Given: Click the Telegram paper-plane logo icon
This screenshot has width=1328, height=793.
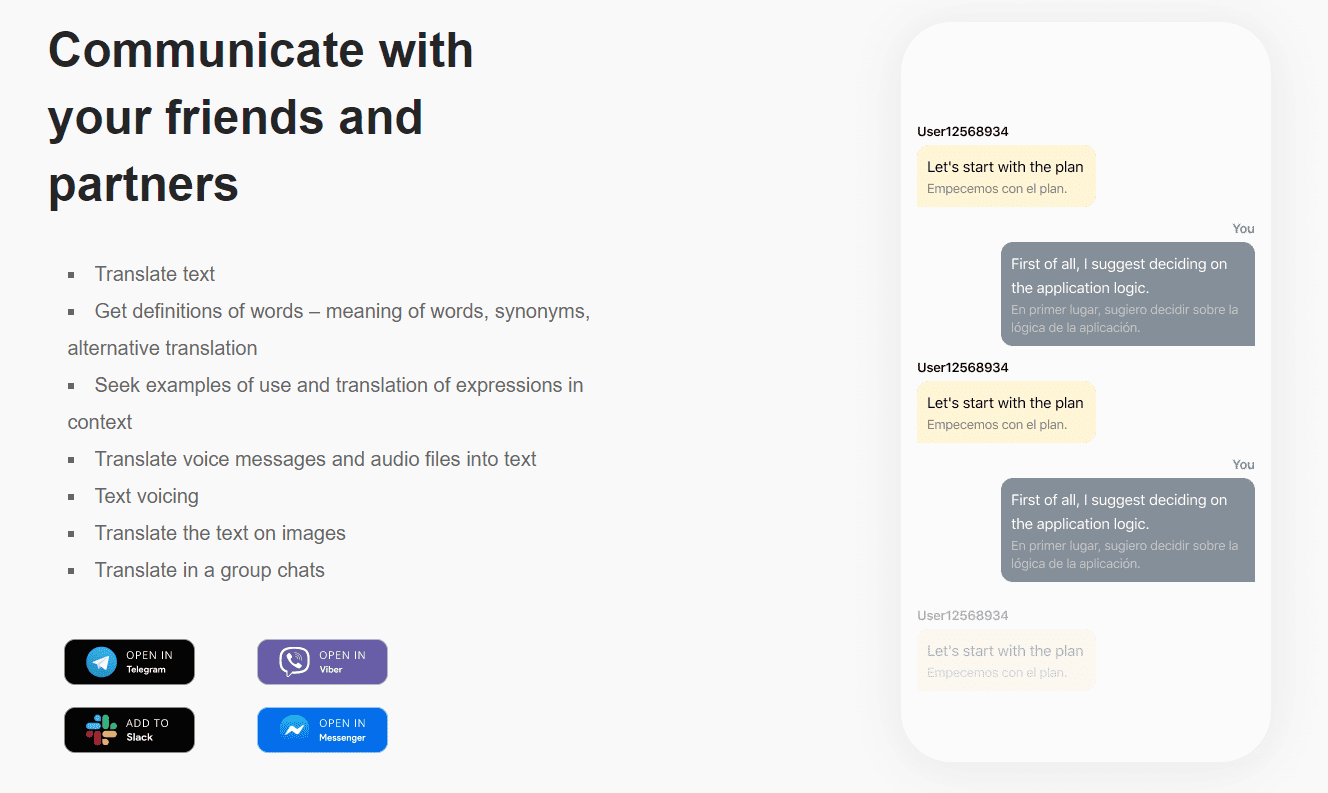Looking at the screenshot, I should tap(101, 662).
